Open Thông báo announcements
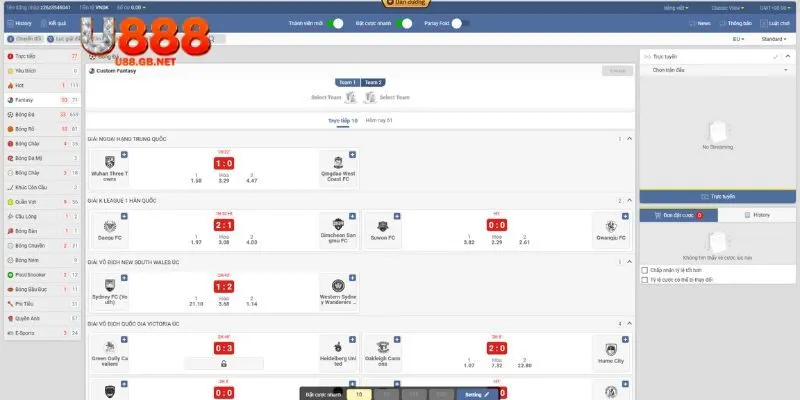 tap(736, 23)
